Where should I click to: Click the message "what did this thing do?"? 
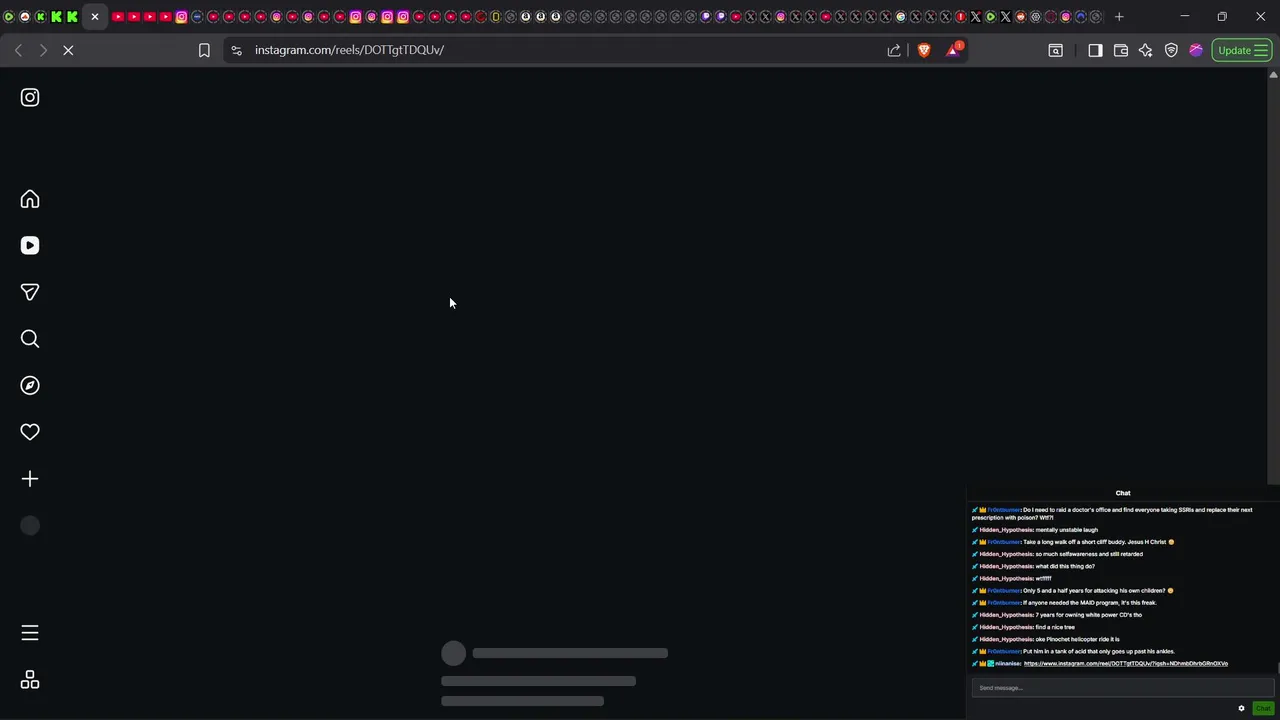(1065, 566)
